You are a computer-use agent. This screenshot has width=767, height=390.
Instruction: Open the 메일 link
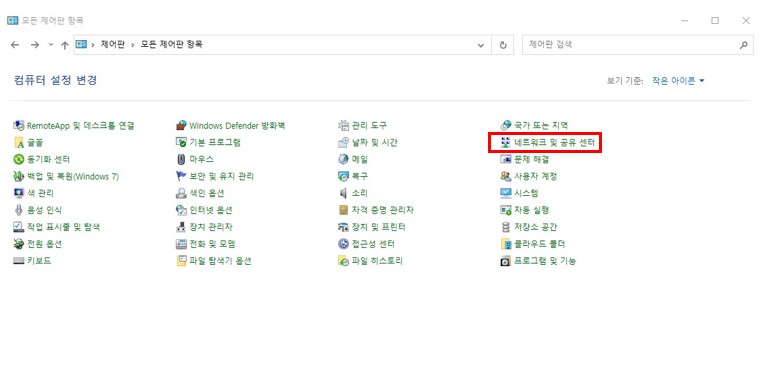(x=360, y=160)
